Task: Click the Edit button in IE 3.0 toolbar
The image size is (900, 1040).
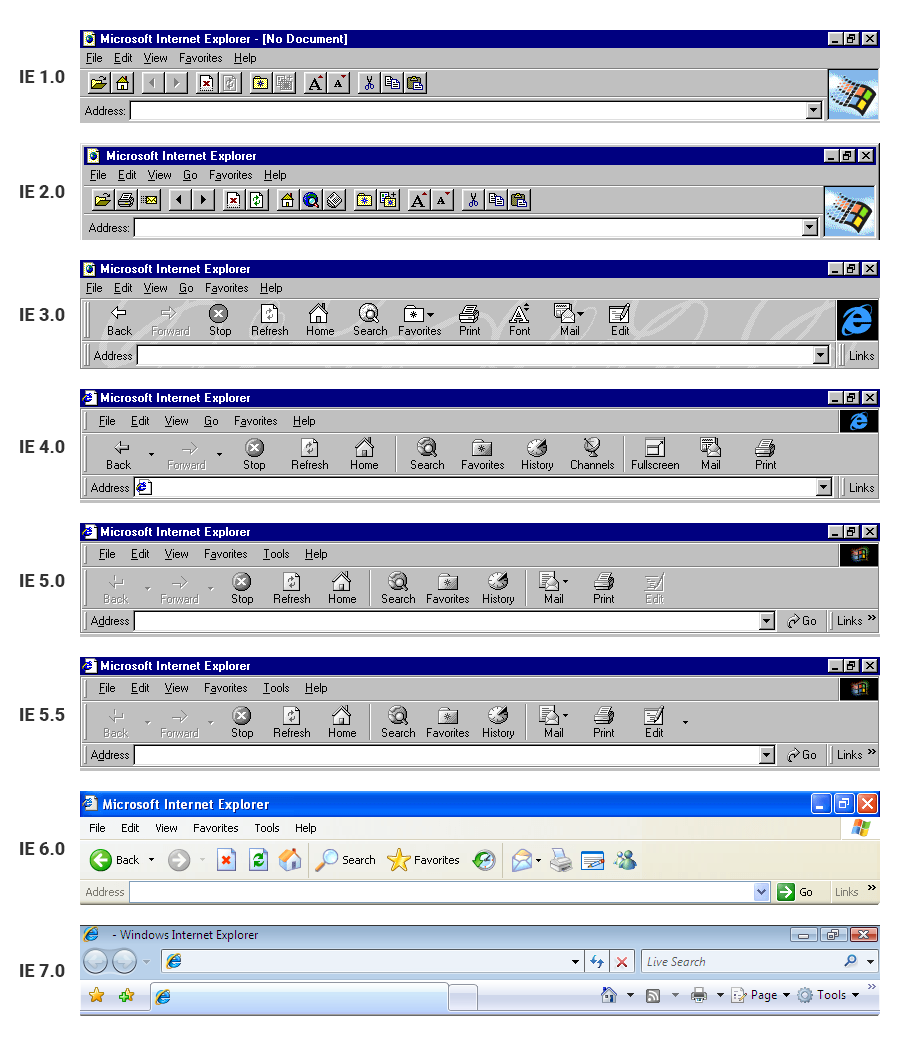Action: [619, 321]
